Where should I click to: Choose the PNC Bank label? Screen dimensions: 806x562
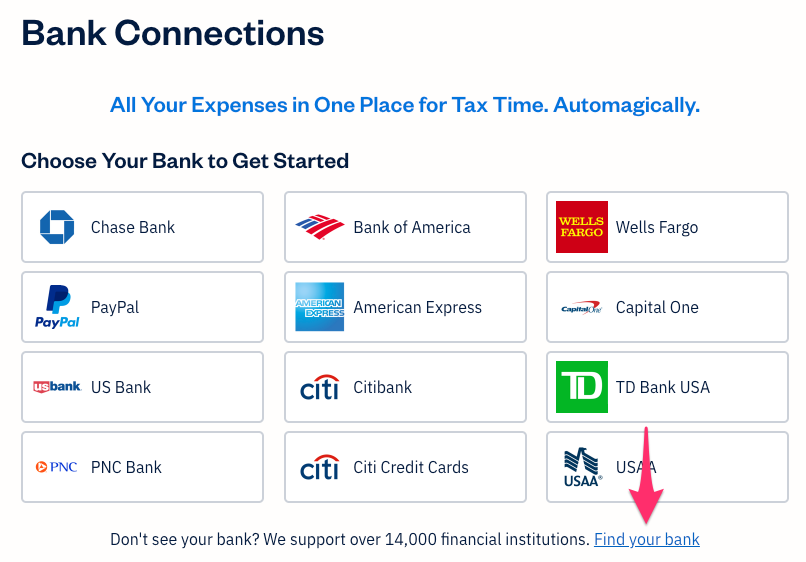[x=126, y=467]
